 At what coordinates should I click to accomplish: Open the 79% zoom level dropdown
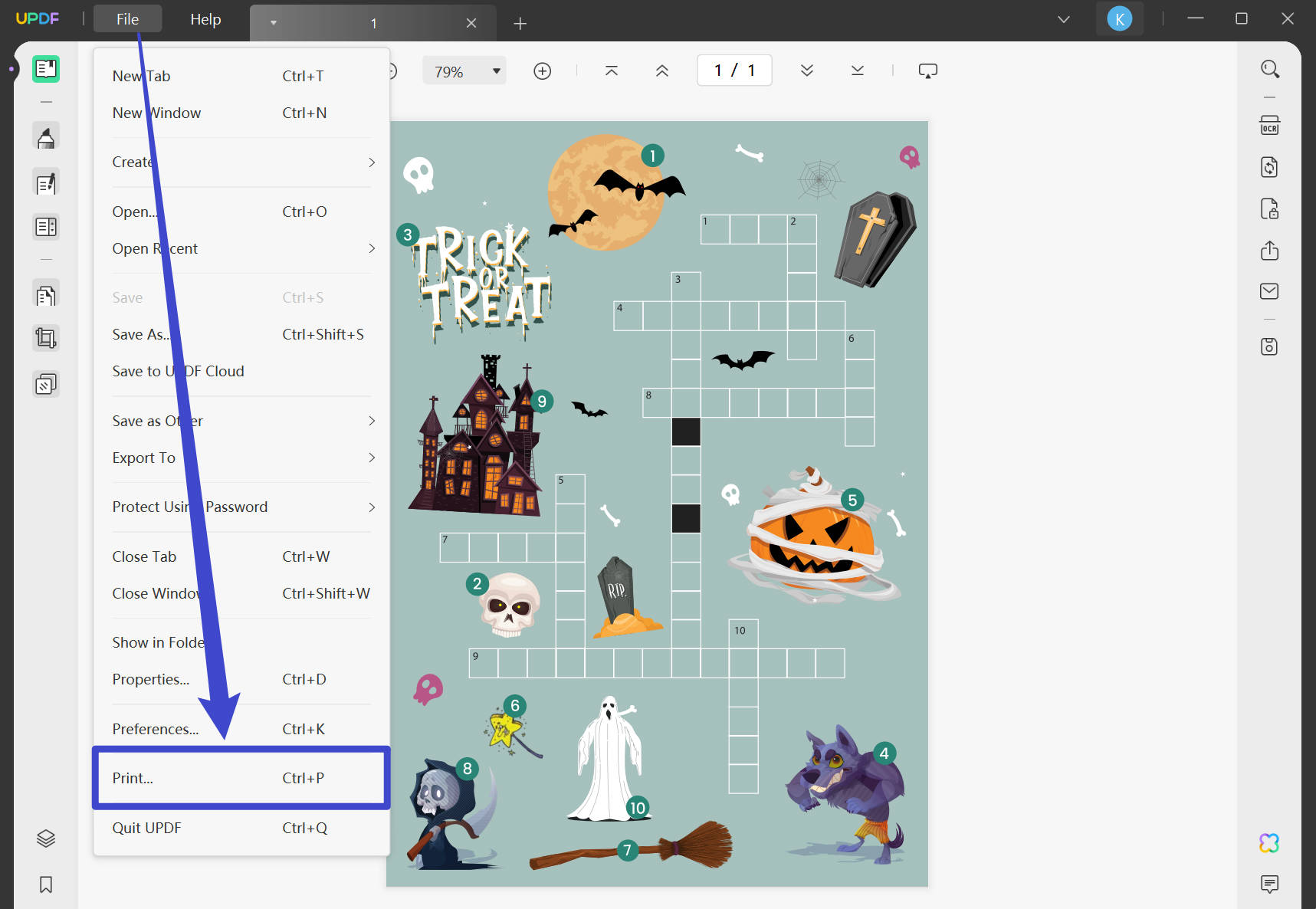464,71
